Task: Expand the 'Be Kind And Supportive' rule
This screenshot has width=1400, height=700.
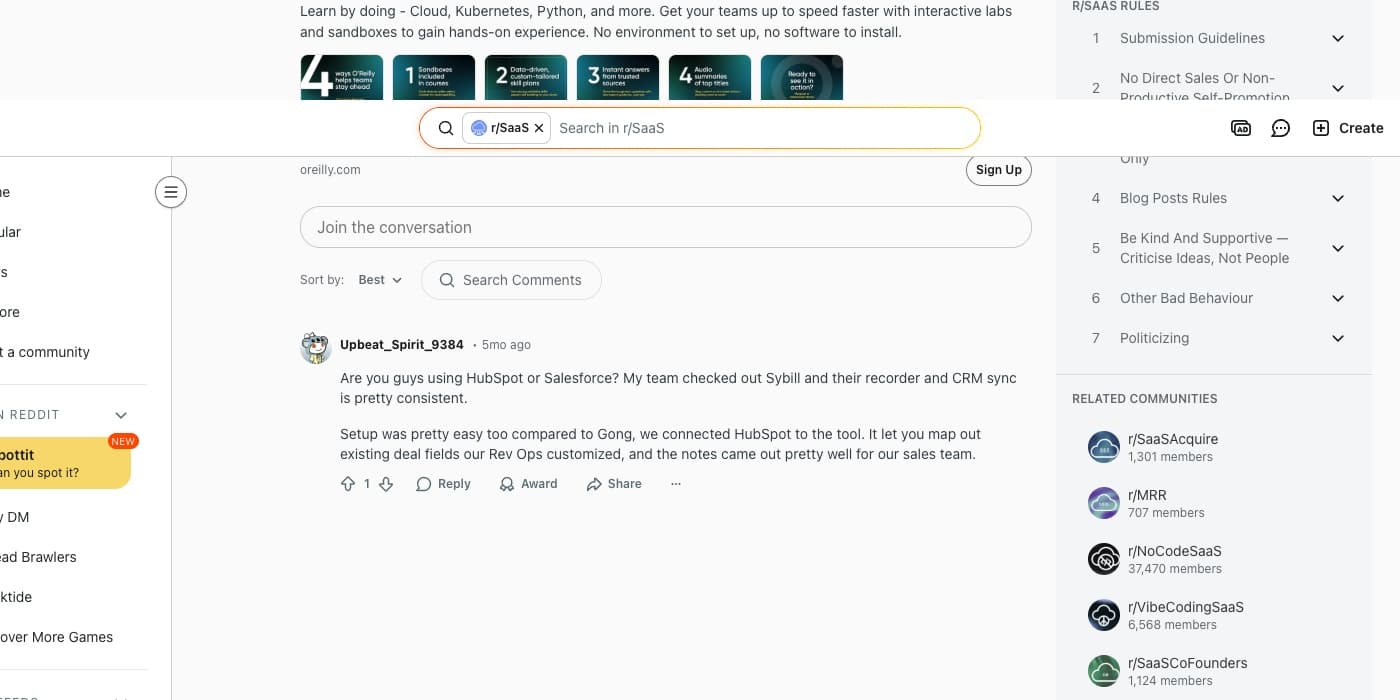Action: (1338, 248)
